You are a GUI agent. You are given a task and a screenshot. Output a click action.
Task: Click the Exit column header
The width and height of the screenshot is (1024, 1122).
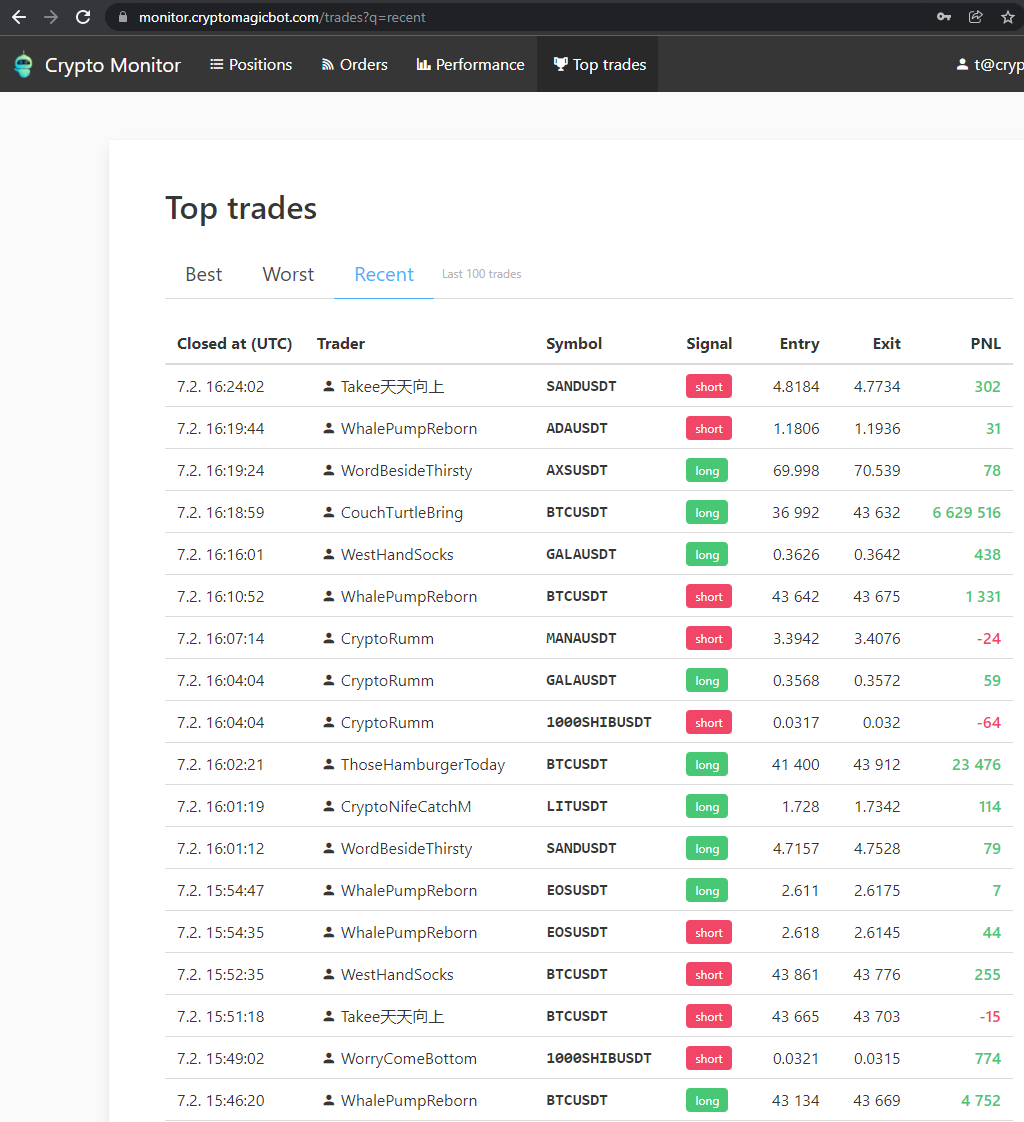pyautogui.click(x=887, y=343)
